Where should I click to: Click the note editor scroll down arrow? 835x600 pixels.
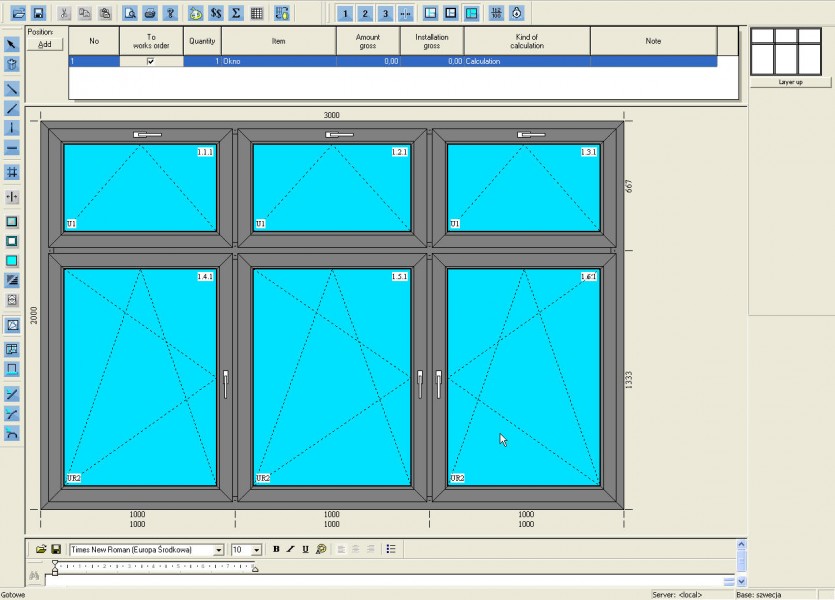point(741,581)
